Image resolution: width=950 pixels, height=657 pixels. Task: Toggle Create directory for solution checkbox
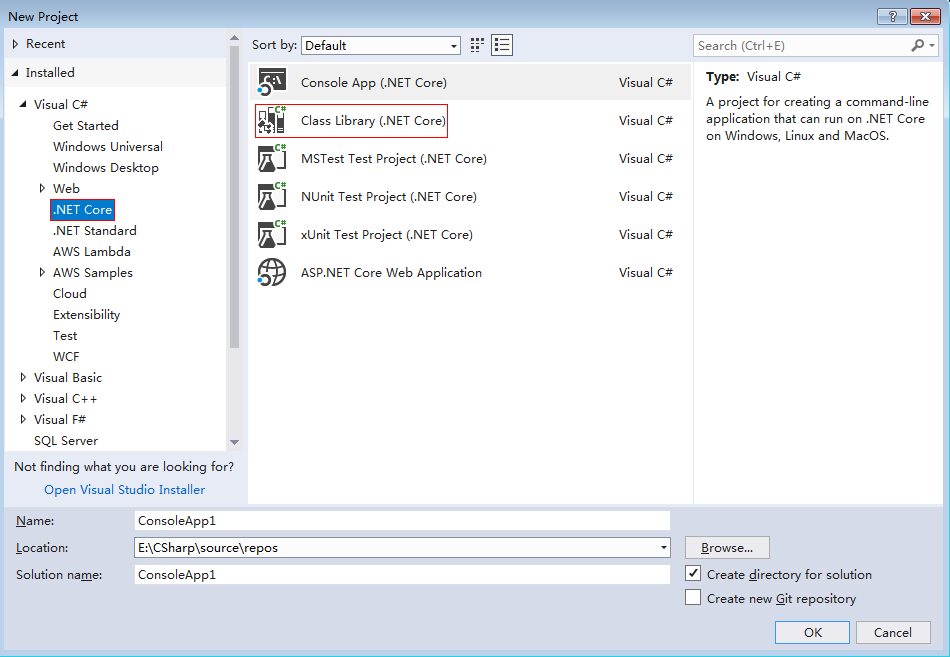(x=693, y=573)
